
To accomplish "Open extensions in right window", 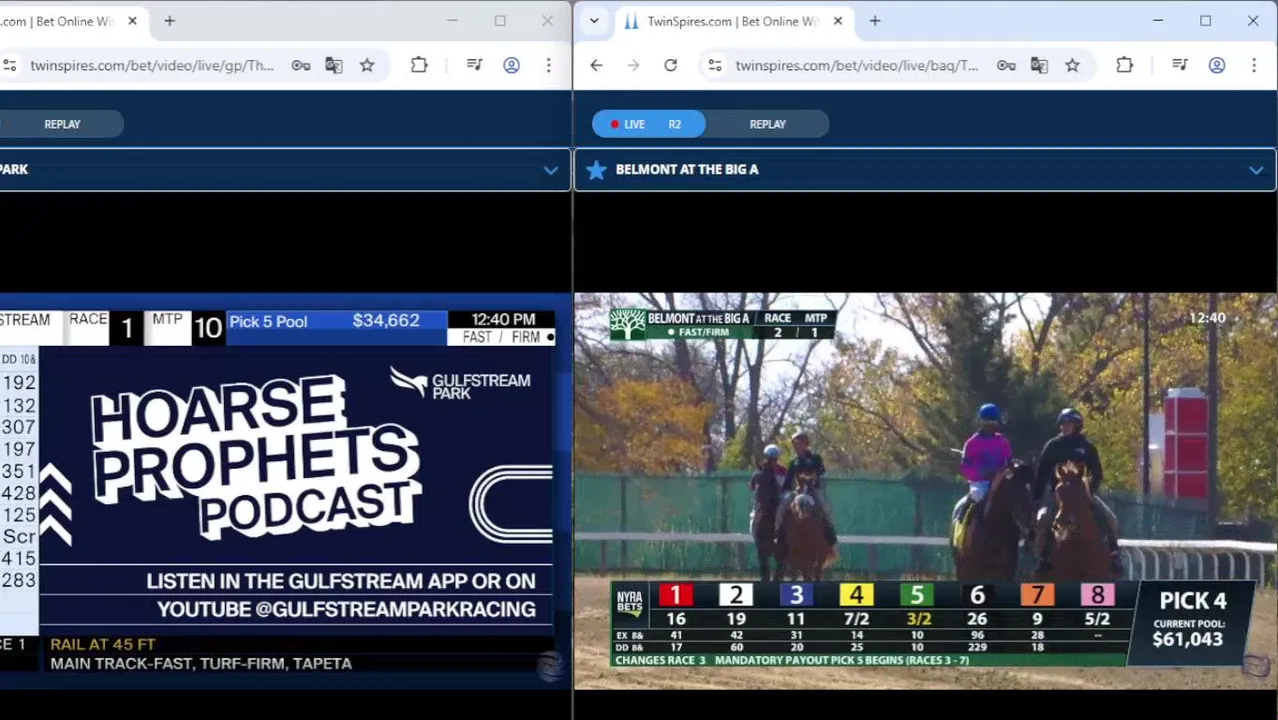I will pyautogui.click(x=1125, y=65).
